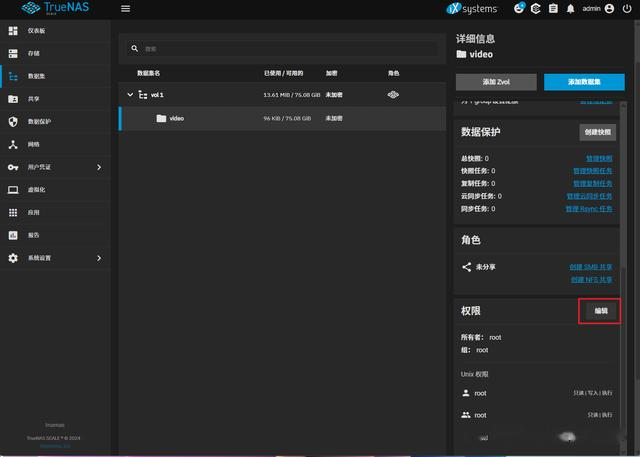This screenshot has height=457, width=640.
Task: Click the 角色 column header
Action: click(x=393, y=73)
